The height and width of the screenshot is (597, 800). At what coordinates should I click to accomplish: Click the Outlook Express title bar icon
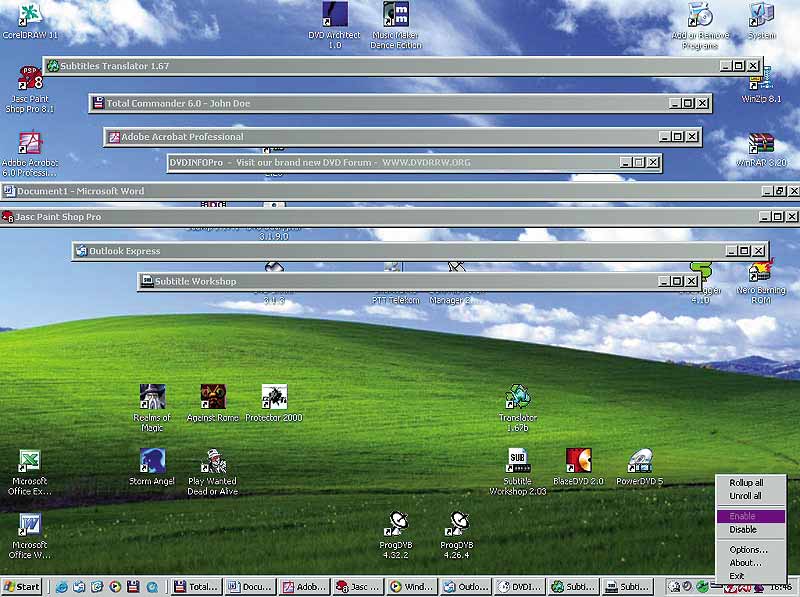81,251
